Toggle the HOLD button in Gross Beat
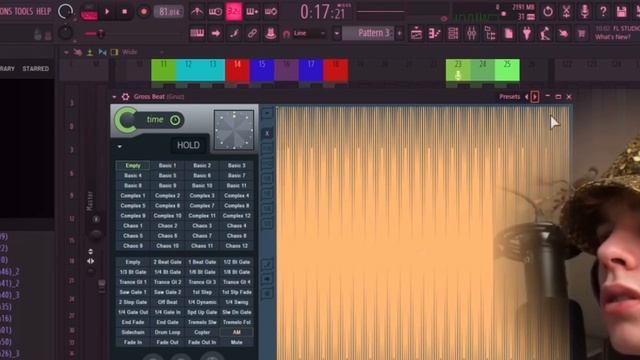Image resolution: width=640 pixels, height=360 pixels. tap(188, 145)
